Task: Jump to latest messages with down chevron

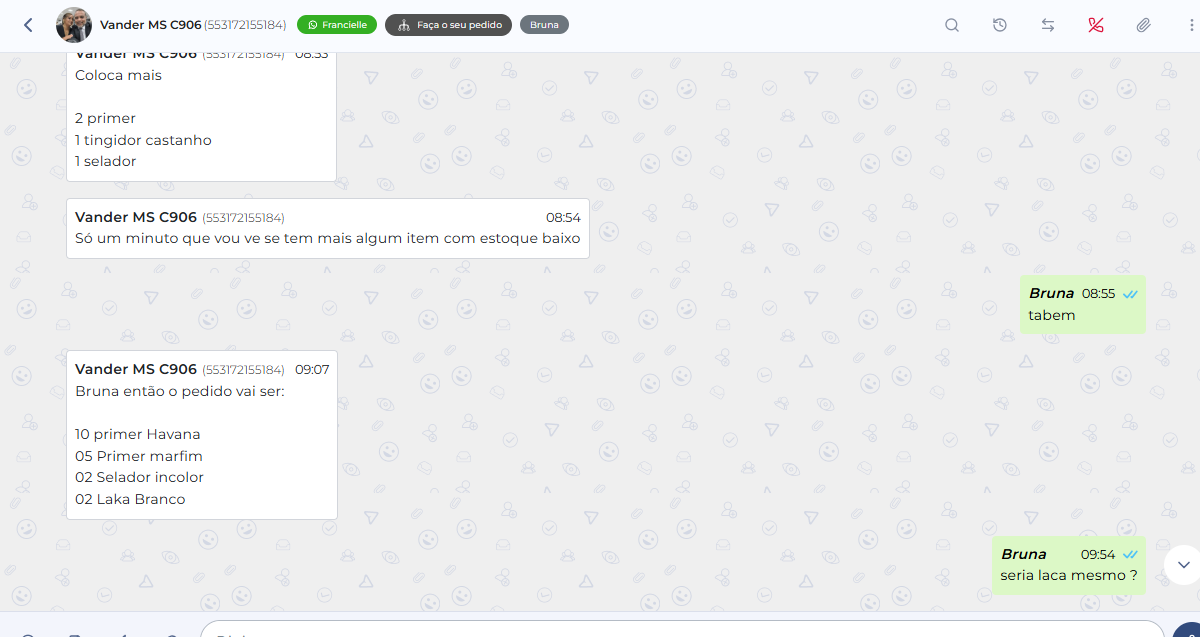Action: pyautogui.click(x=1183, y=564)
